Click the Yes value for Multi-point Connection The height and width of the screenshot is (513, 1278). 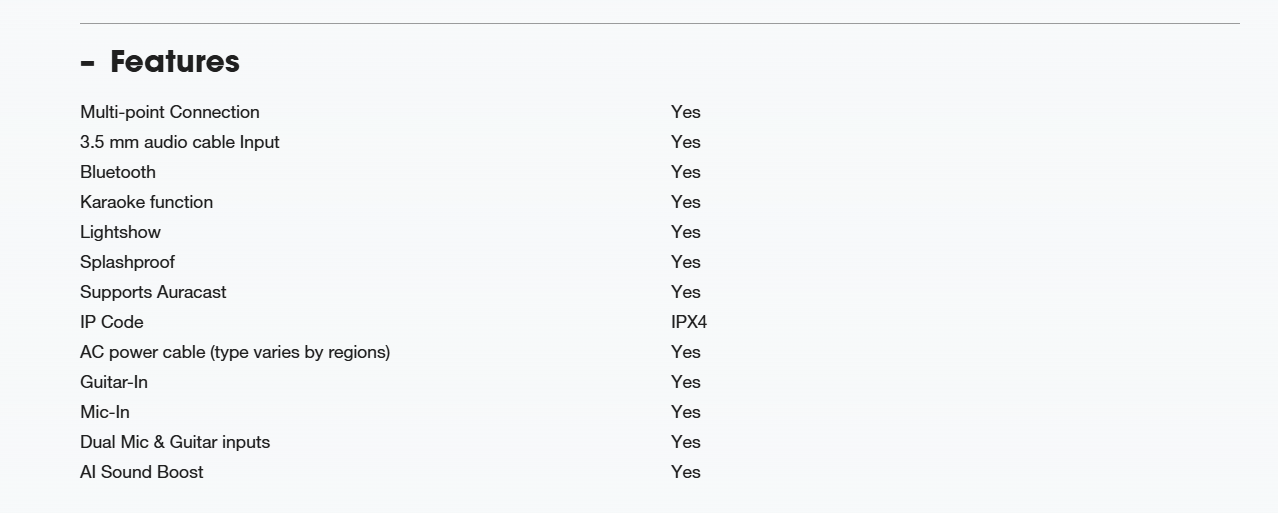tap(686, 112)
